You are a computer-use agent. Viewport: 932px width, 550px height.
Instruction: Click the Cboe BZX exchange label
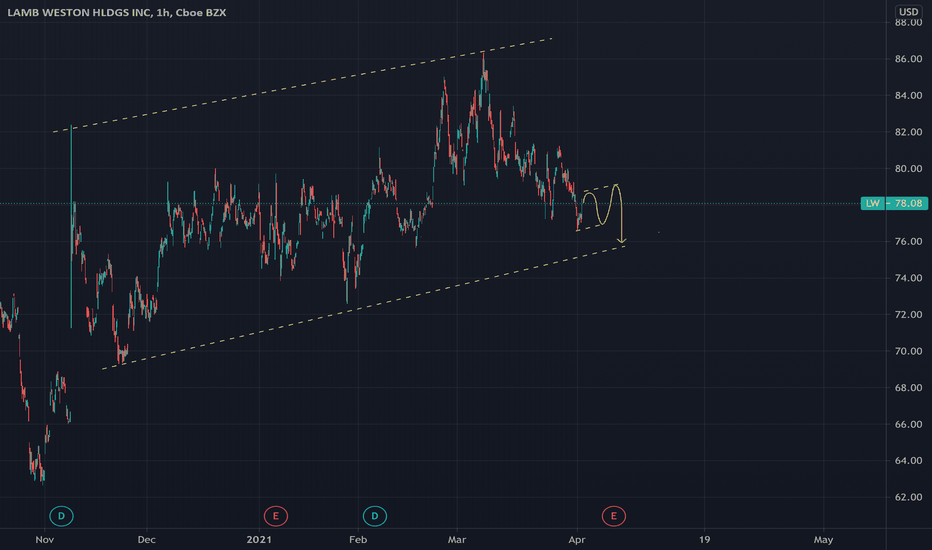pos(201,12)
